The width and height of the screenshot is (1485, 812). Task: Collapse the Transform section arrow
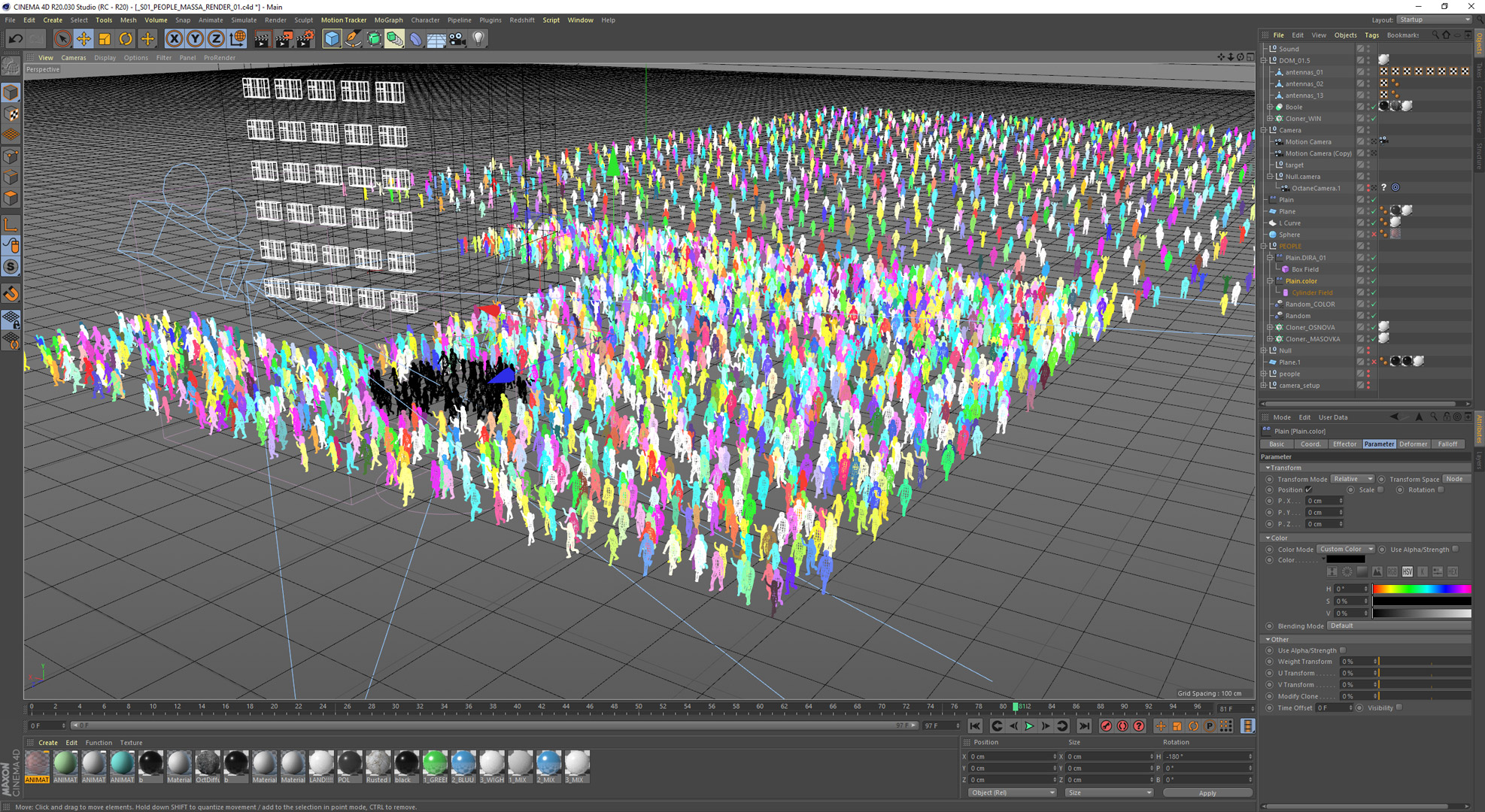tap(1268, 468)
